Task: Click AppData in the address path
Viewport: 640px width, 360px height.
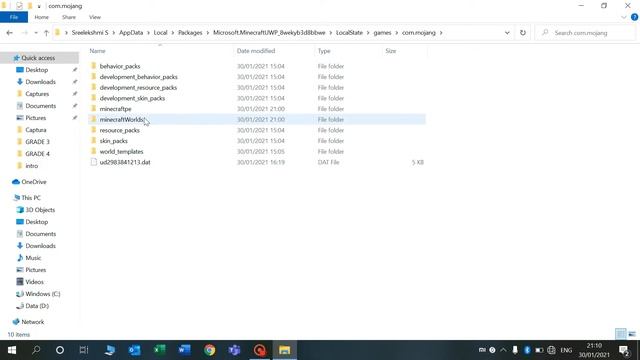Action: pyautogui.click(x=131, y=33)
